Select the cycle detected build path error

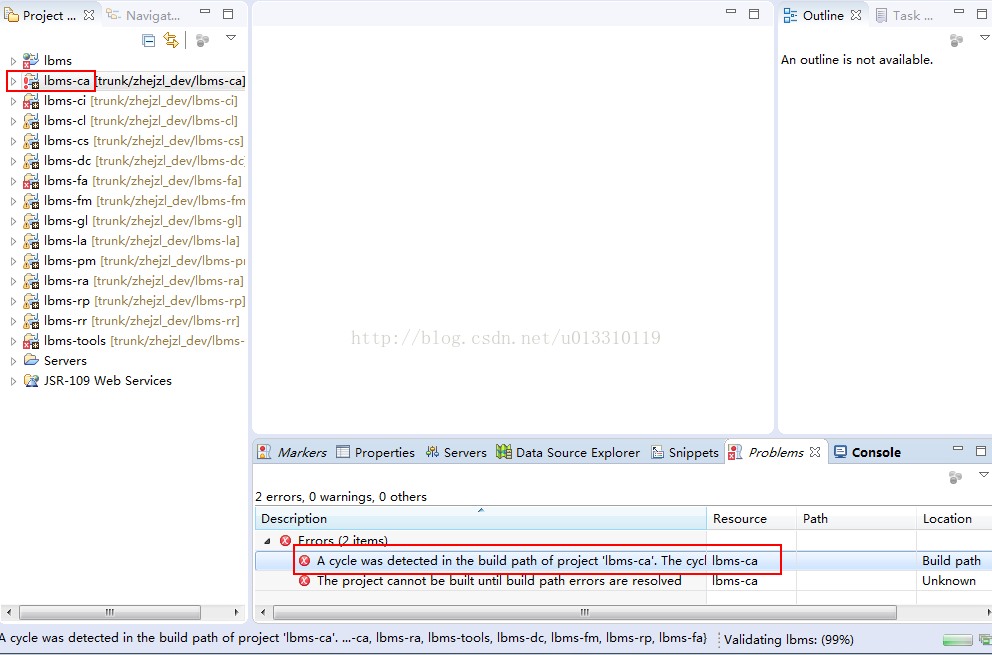click(x=511, y=561)
